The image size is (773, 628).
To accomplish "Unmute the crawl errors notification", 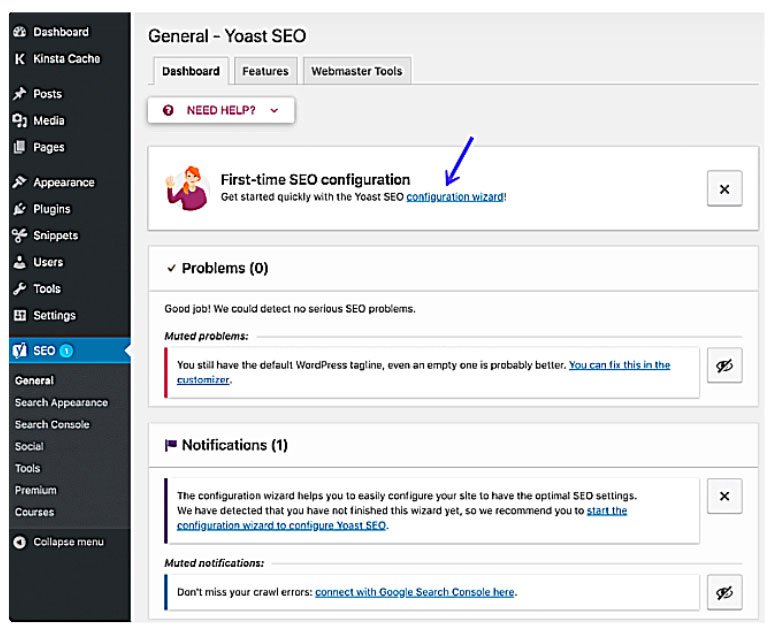I will click(x=724, y=593).
